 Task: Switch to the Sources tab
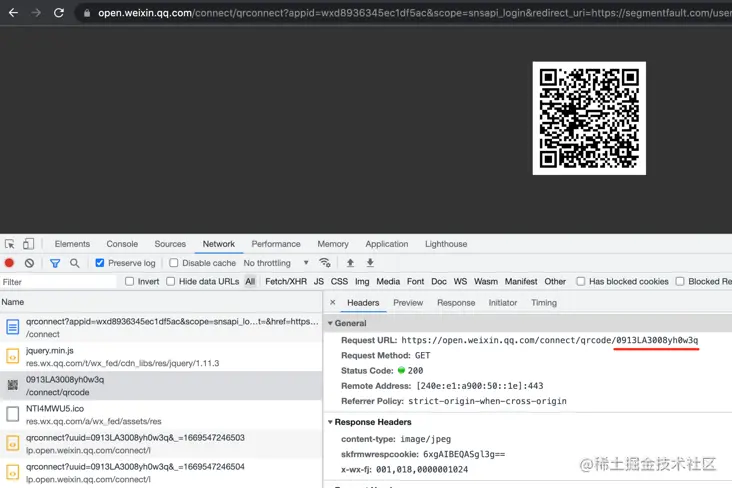[x=170, y=244]
